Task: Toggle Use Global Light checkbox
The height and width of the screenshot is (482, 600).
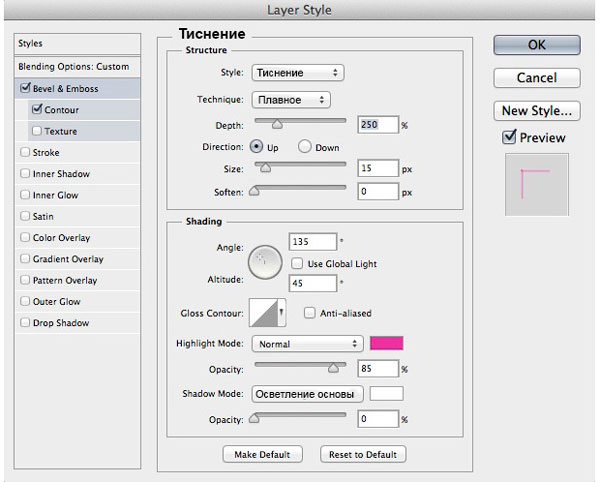Action: (297, 263)
